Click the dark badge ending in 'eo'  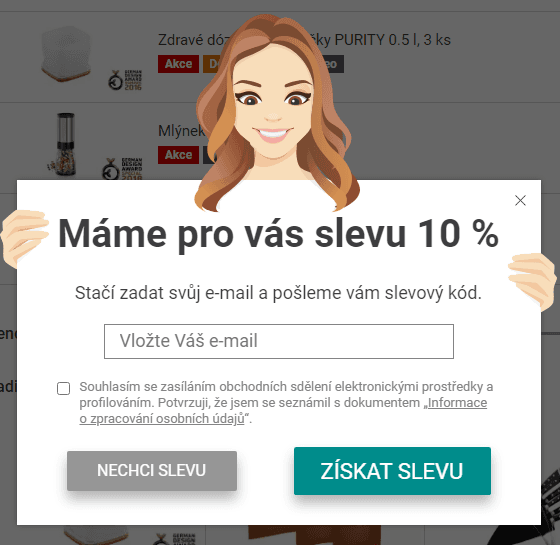tap(334, 64)
